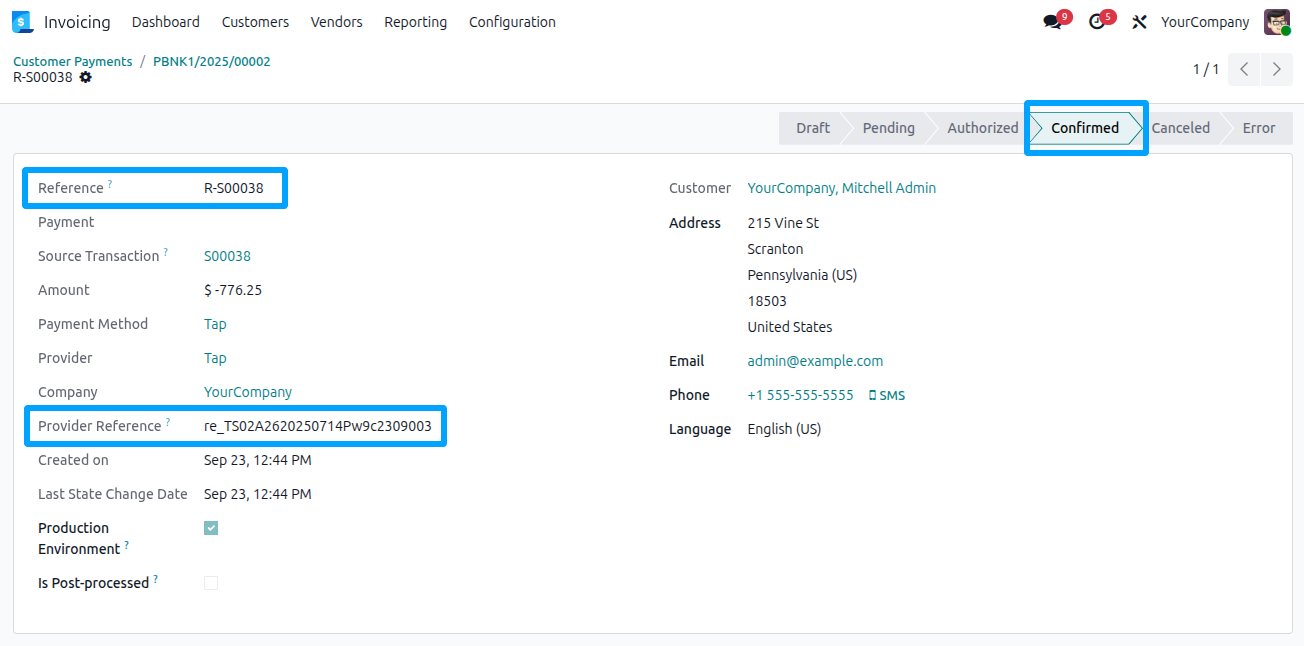
Task: Open the Vendors menu
Action: (x=336, y=21)
